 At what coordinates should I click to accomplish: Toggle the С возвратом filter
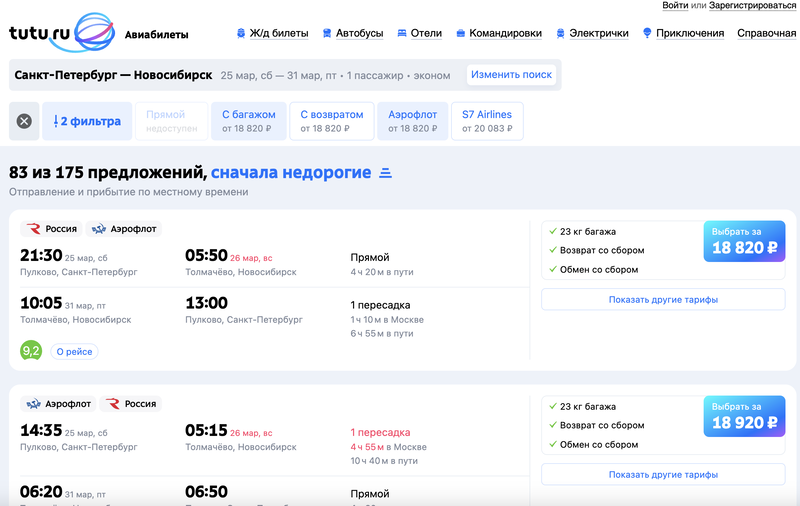[x=332, y=121]
